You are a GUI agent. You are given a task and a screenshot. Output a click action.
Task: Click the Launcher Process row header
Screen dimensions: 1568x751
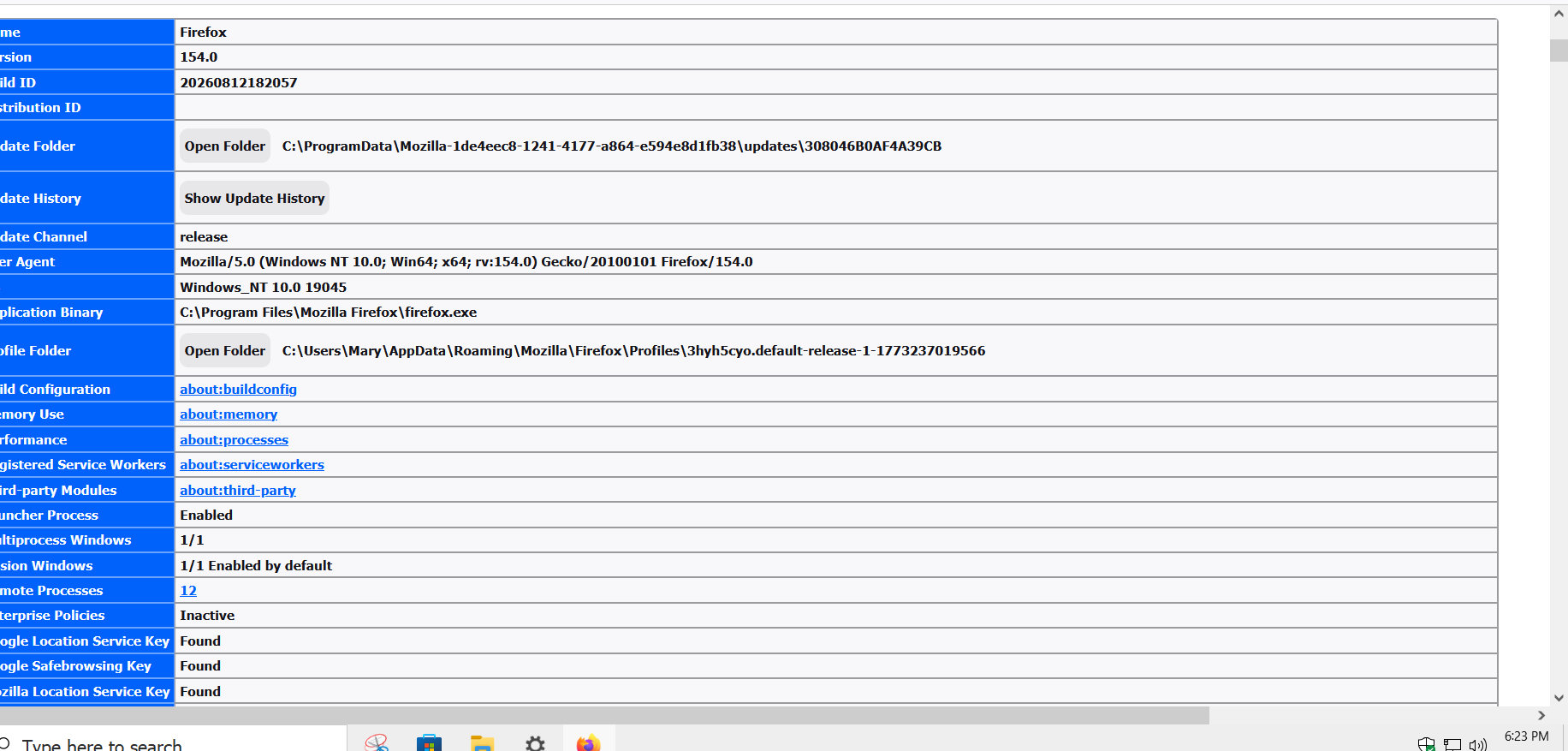(86, 516)
